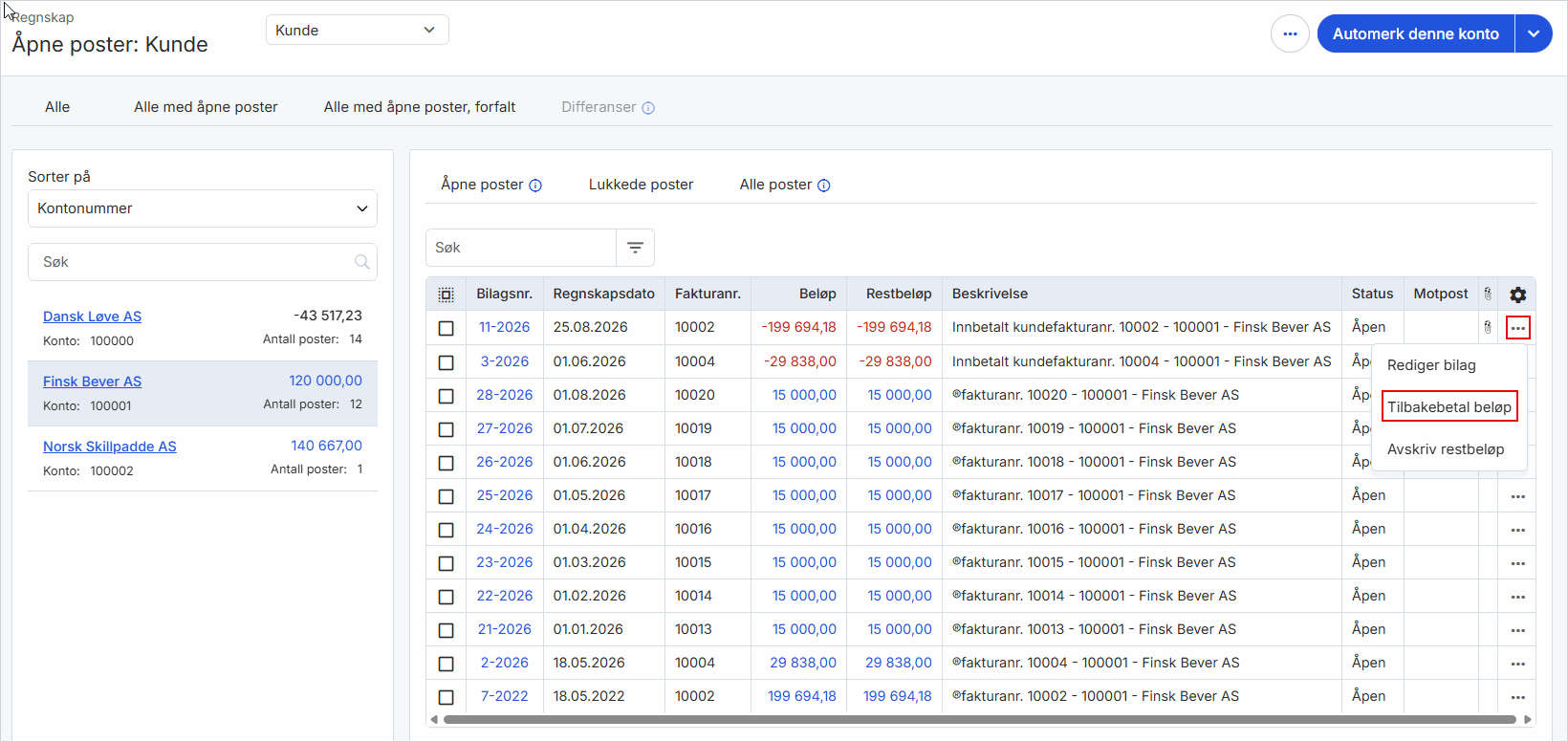Toggle select-all checkbox in table header
1568x742 pixels.
point(446,295)
